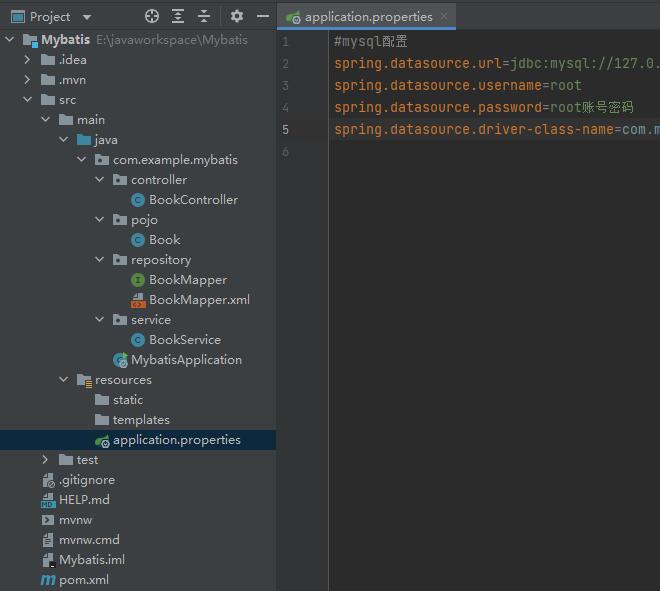Click the Collapse All toolbar icon
The height and width of the screenshot is (591, 660).
(x=204, y=16)
